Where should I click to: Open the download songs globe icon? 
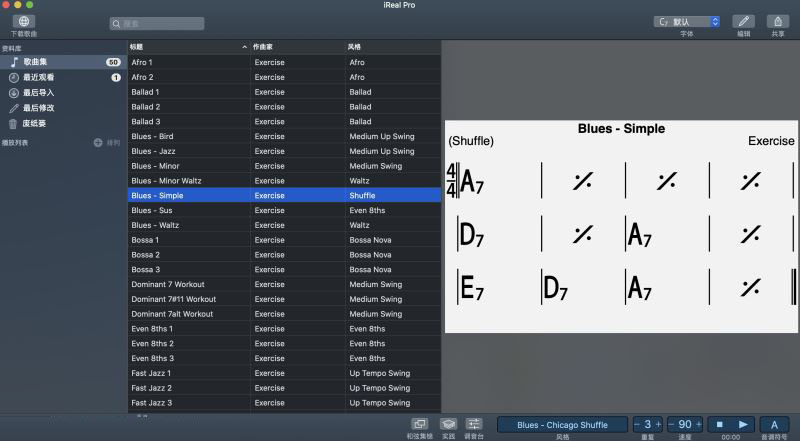click(23, 21)
